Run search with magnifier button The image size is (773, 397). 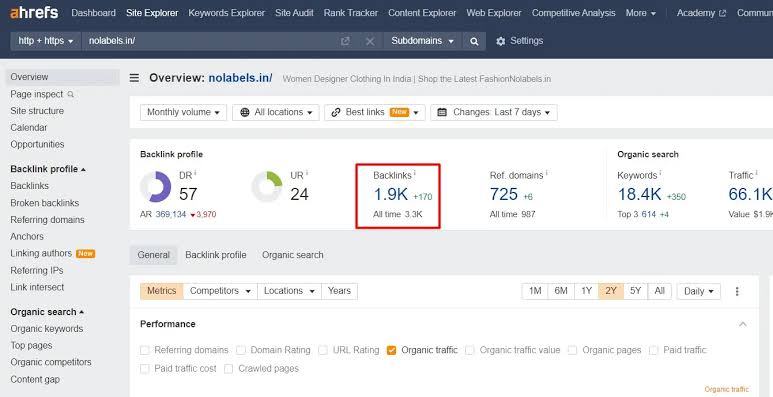[474, 41]
